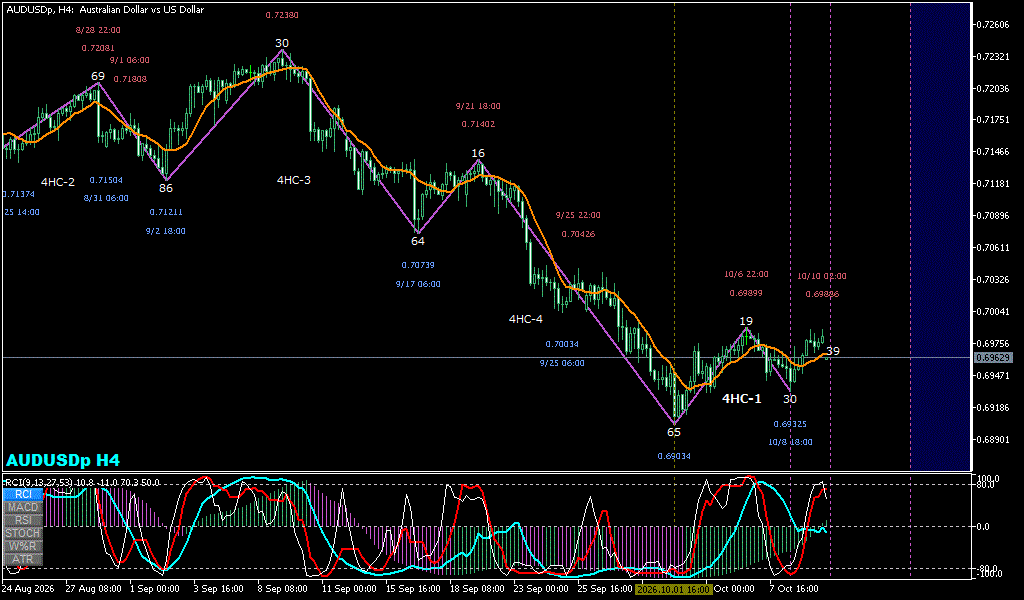Image resolution: width=1024 pixels, height=600 pixels.
Task: Switch to the W%R indicator button
Action: 24,546
